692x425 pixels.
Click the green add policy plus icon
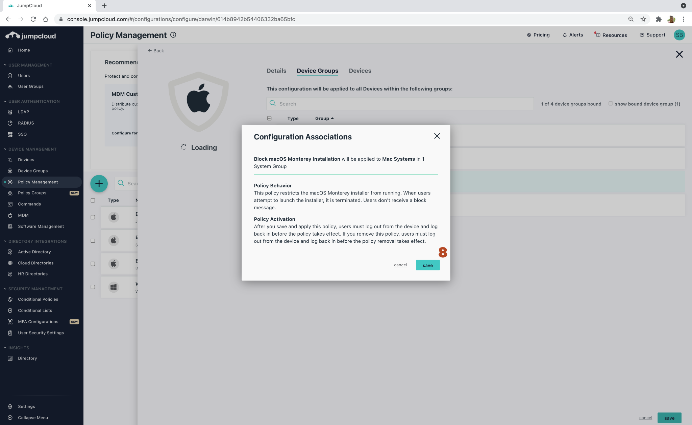click(x=99, y=183)
